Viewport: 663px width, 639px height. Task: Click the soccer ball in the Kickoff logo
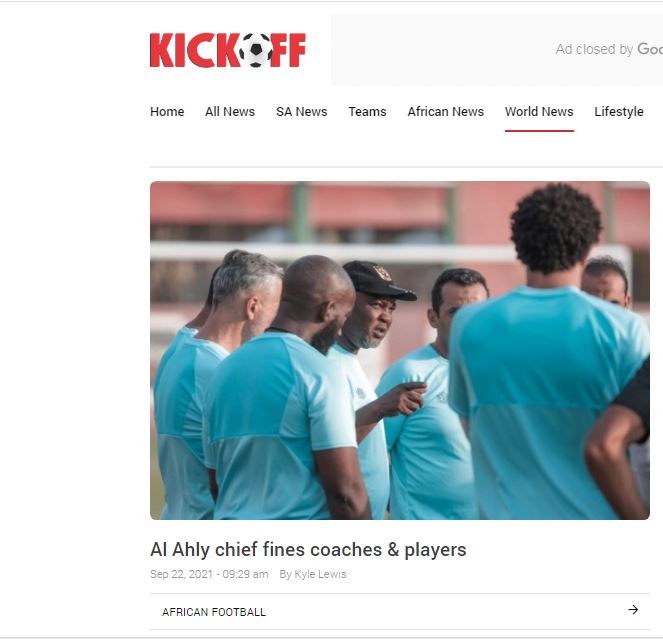click(256, 50)
